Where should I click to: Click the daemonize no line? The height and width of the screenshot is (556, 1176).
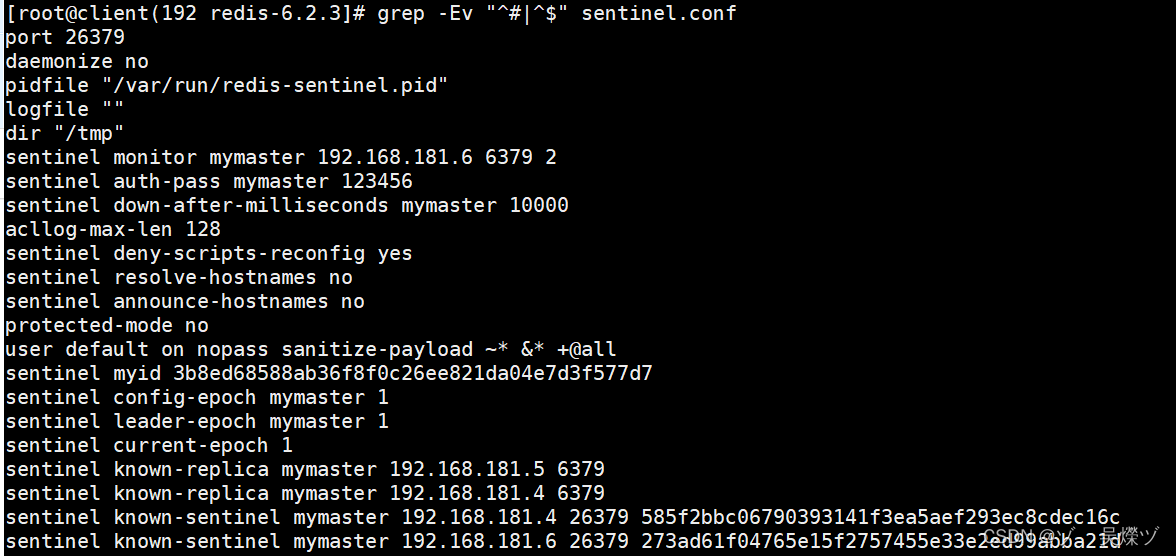click(76, 62)
